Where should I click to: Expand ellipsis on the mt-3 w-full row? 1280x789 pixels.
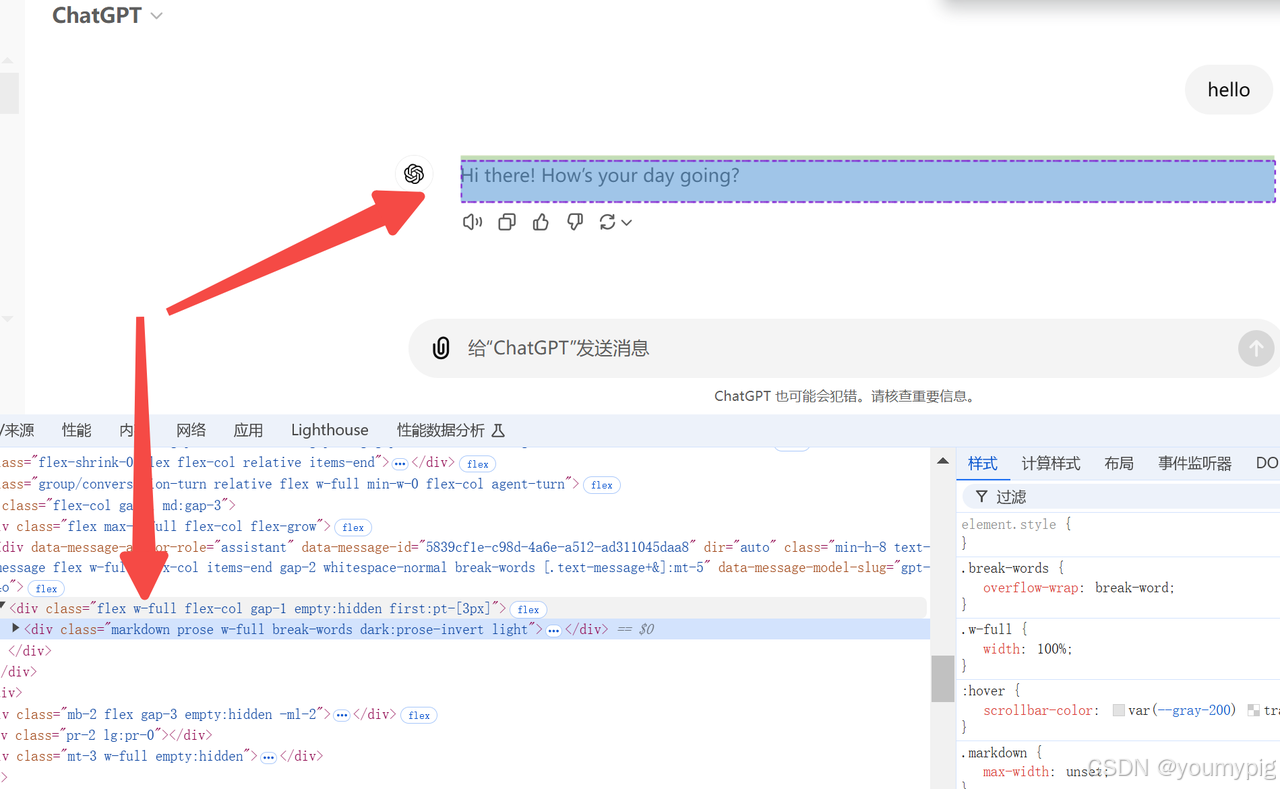tap(268, 757)
